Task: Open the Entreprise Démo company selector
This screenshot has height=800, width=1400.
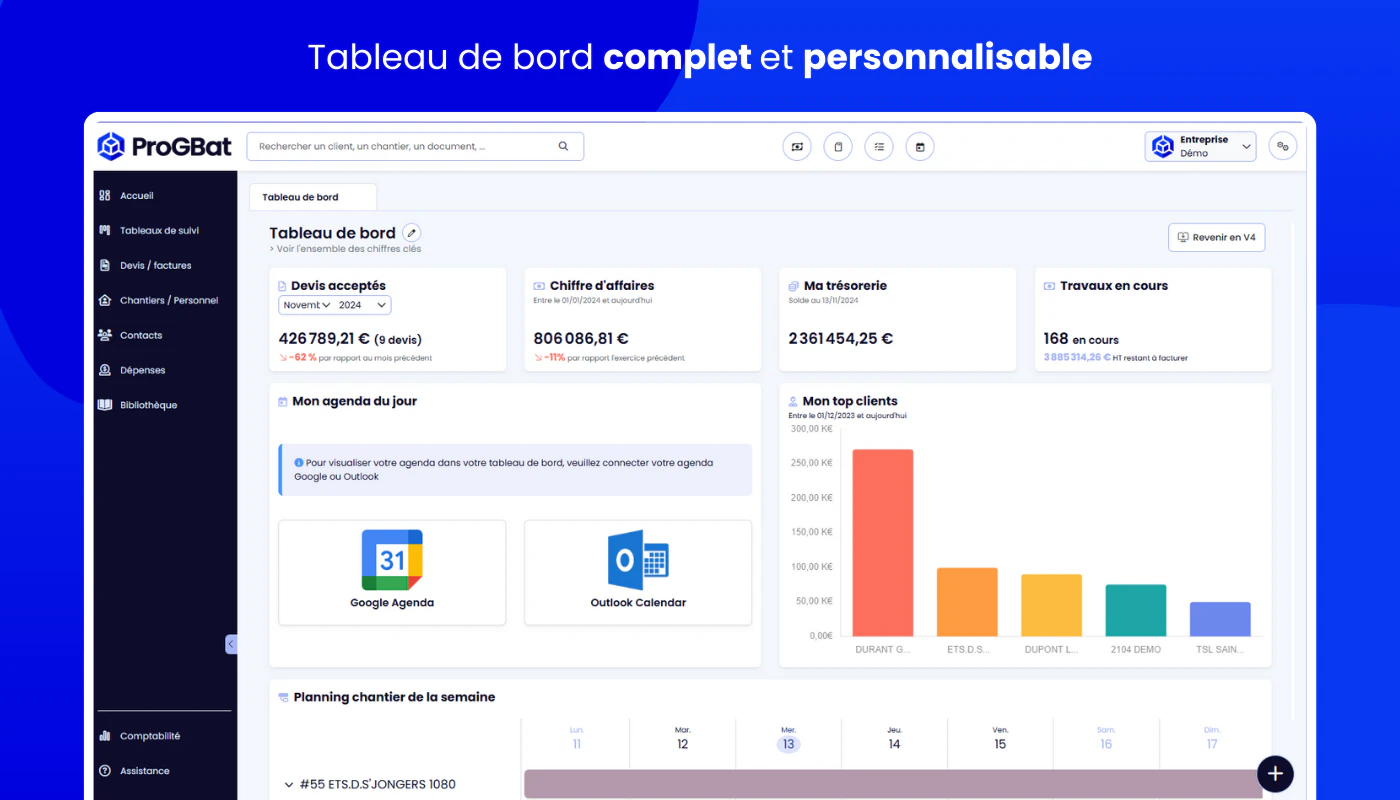Action: coord(1200,146)
